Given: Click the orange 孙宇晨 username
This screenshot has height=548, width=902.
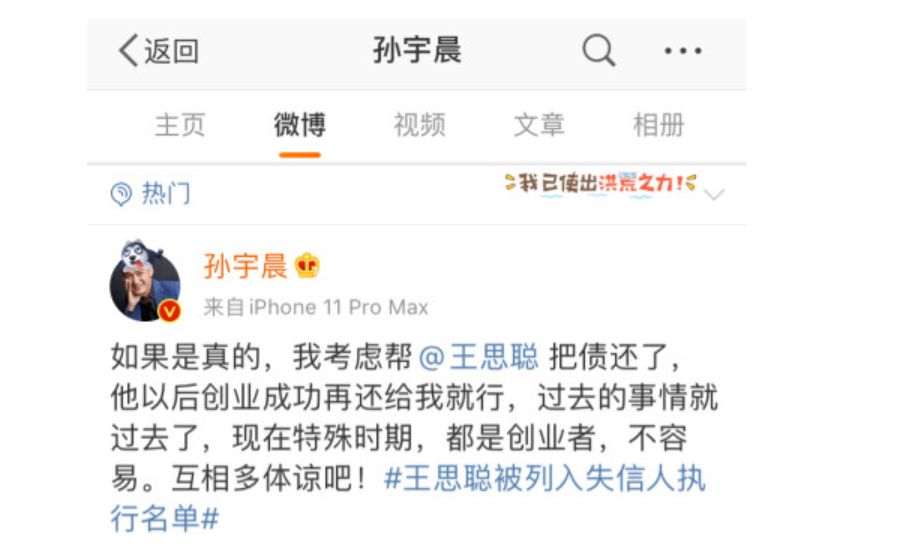Looking at the screenshot, I should pos(246,266).
